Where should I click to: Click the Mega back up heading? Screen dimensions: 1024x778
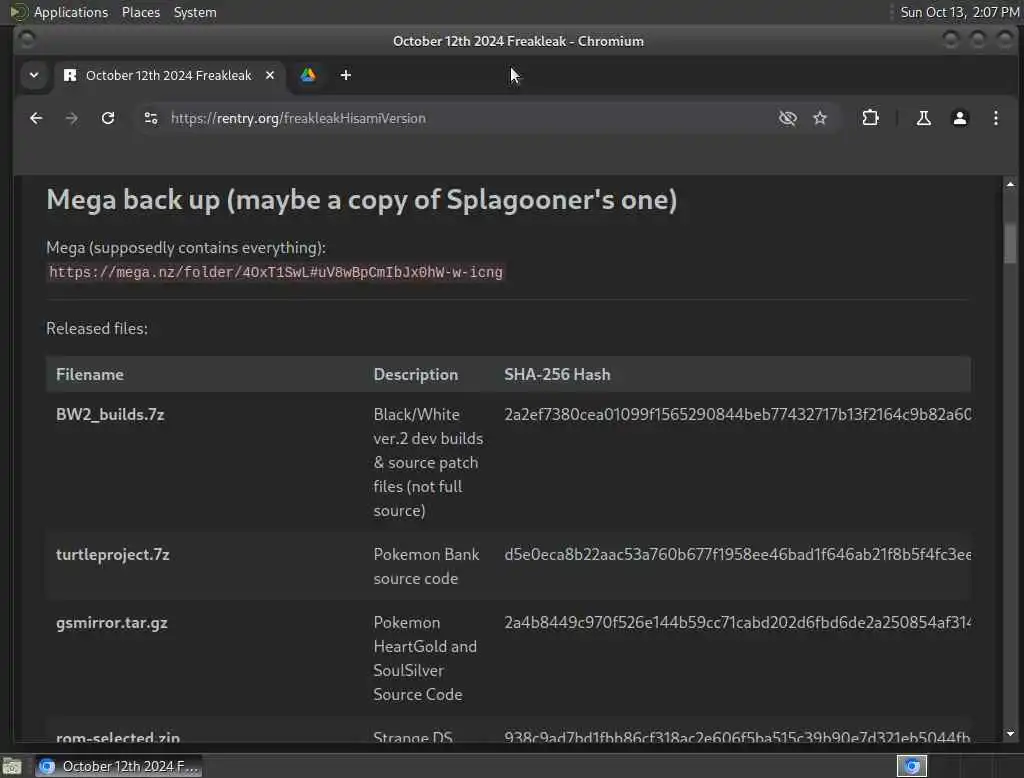[x=361, y=200]
